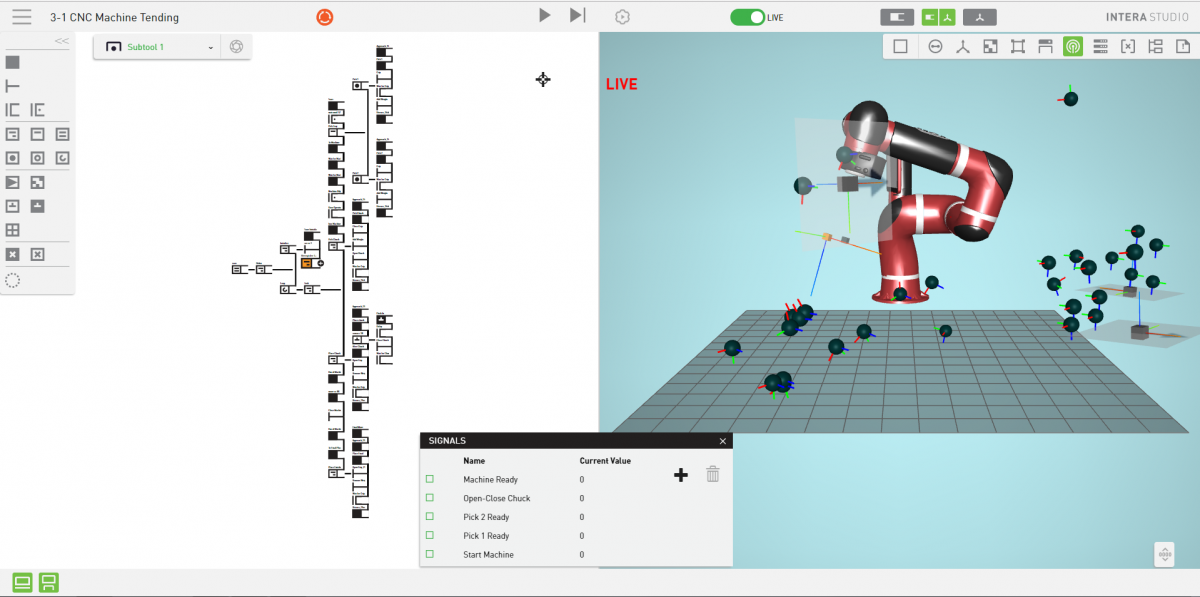The height and width of the screenshot is (597, 1200).
Task: Select the first bracket sequence node
Action: coord(12,110)
